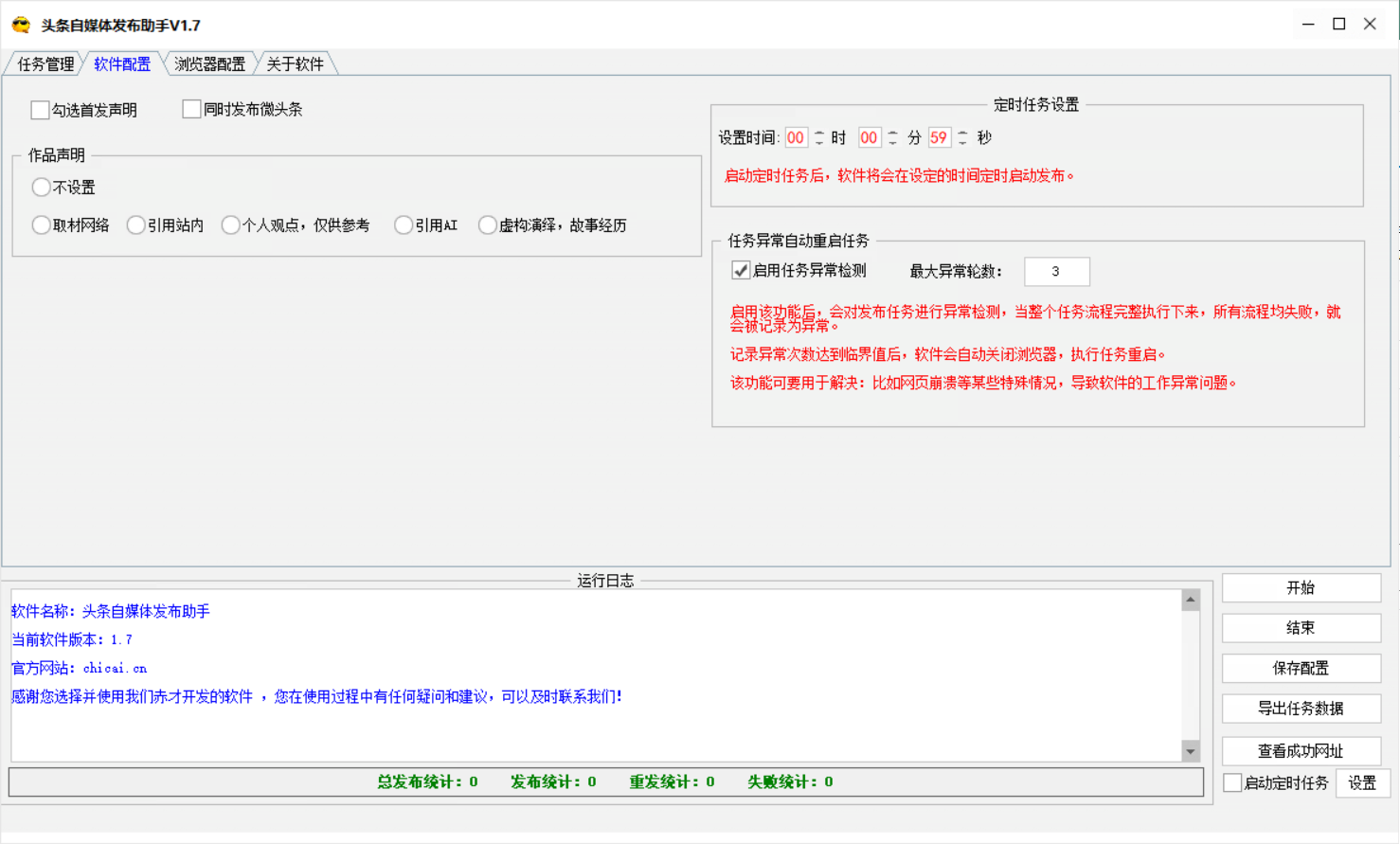The width and height of the screenshot is (1400, 844).
Task: Adjust the hours spinner arrows
Action: (819, 137)
